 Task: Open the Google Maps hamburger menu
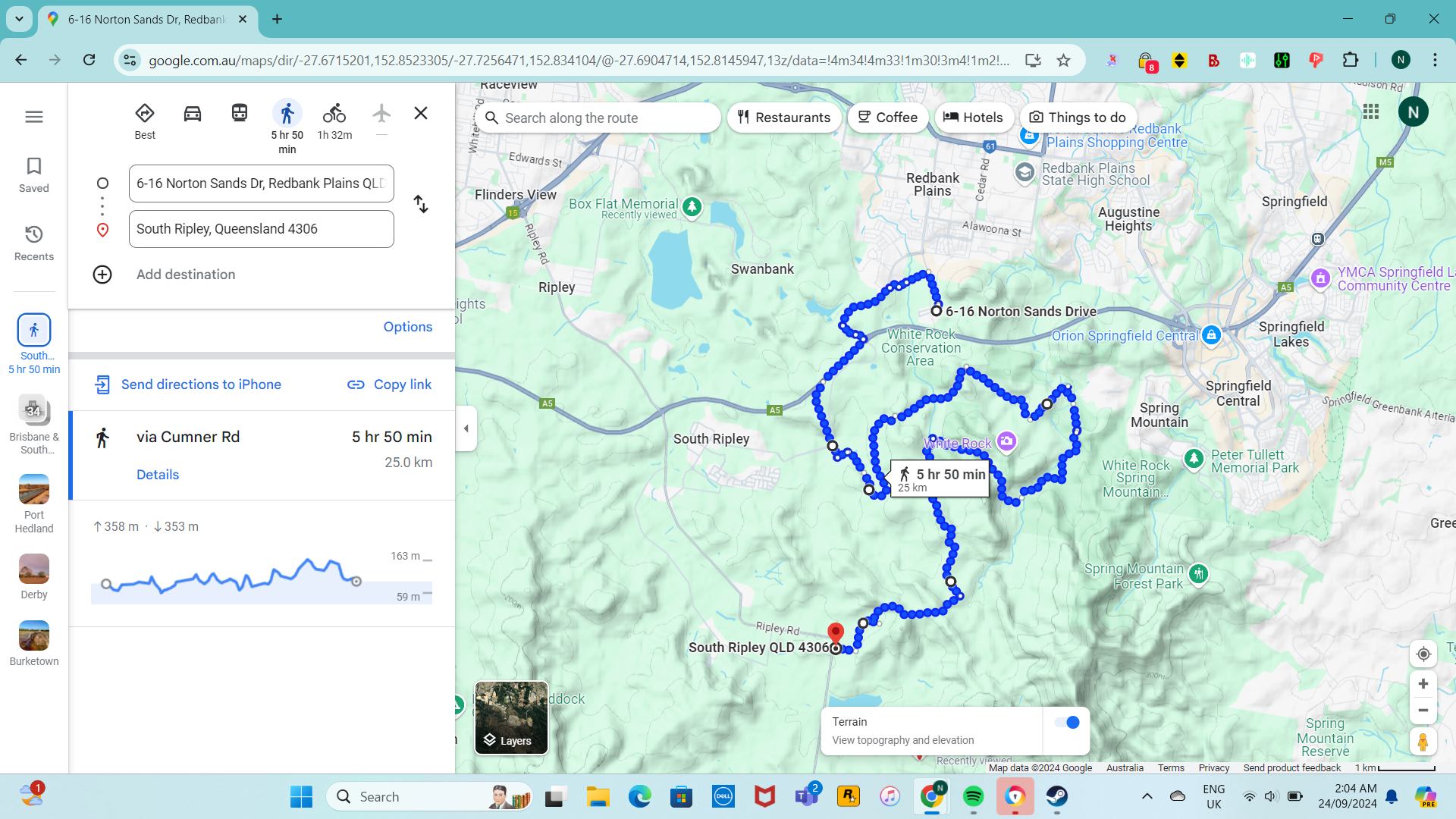pos(34,117)
